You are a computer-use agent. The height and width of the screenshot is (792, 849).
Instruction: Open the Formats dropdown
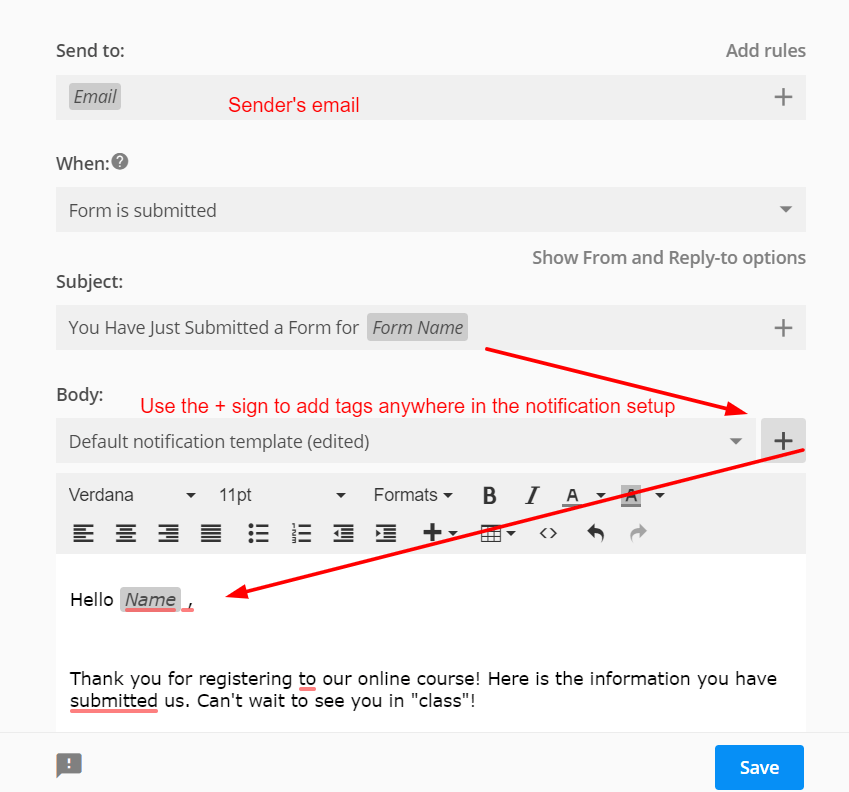413,495
